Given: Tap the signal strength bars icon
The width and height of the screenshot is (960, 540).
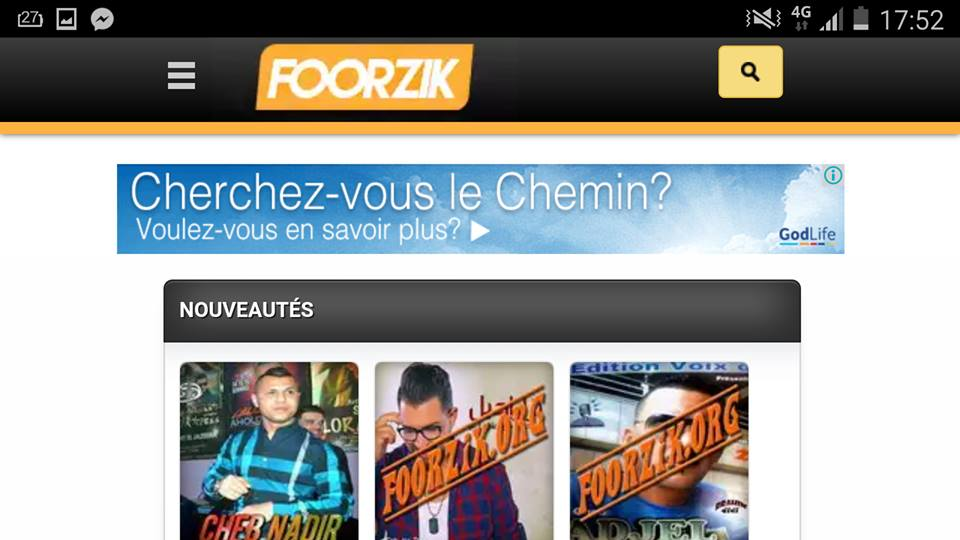Looking at the screenshot, I should point(831,19).
